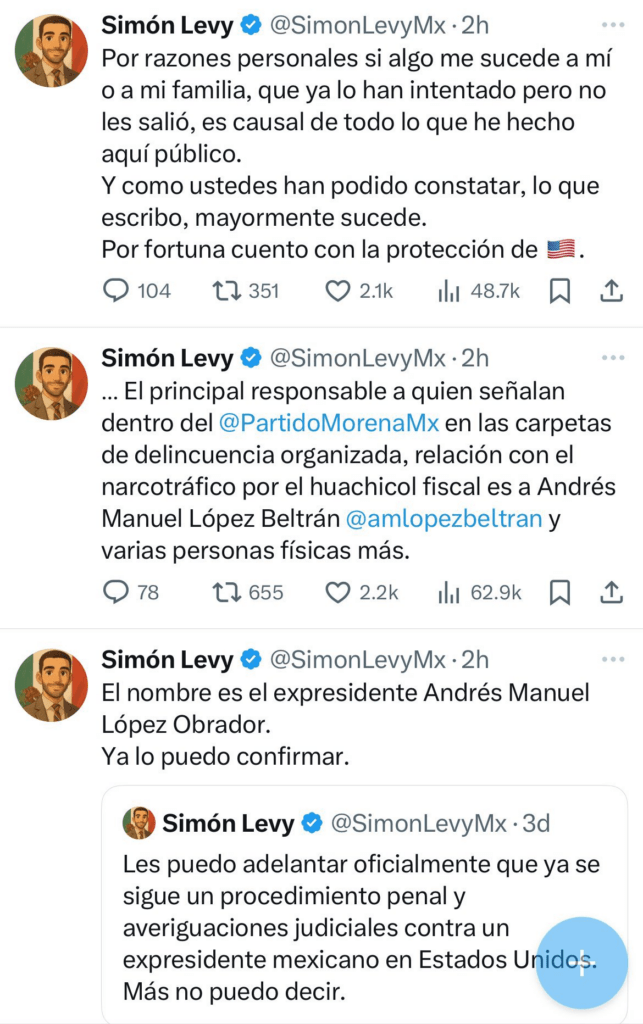Open the third tweet's three-dot more menu
Viewport: 643px width, 1024px height.
610,660
